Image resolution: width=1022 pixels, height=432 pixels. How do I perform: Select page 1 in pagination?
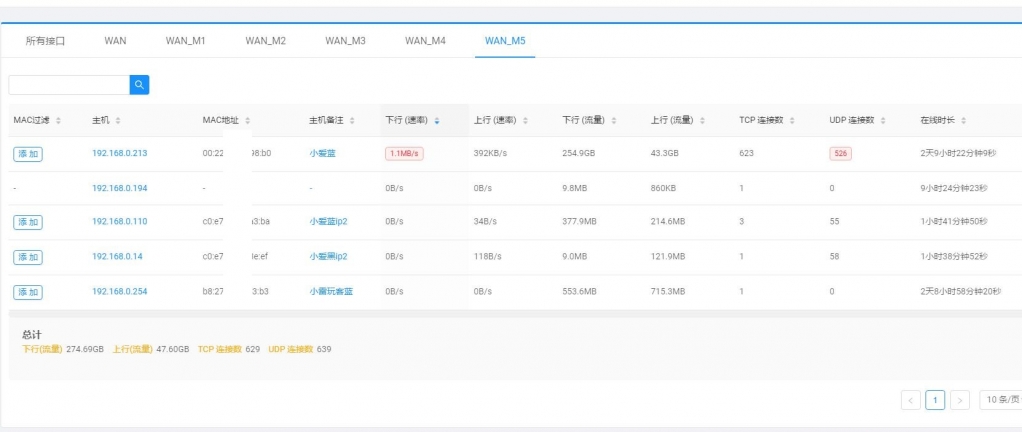(935, 400)
